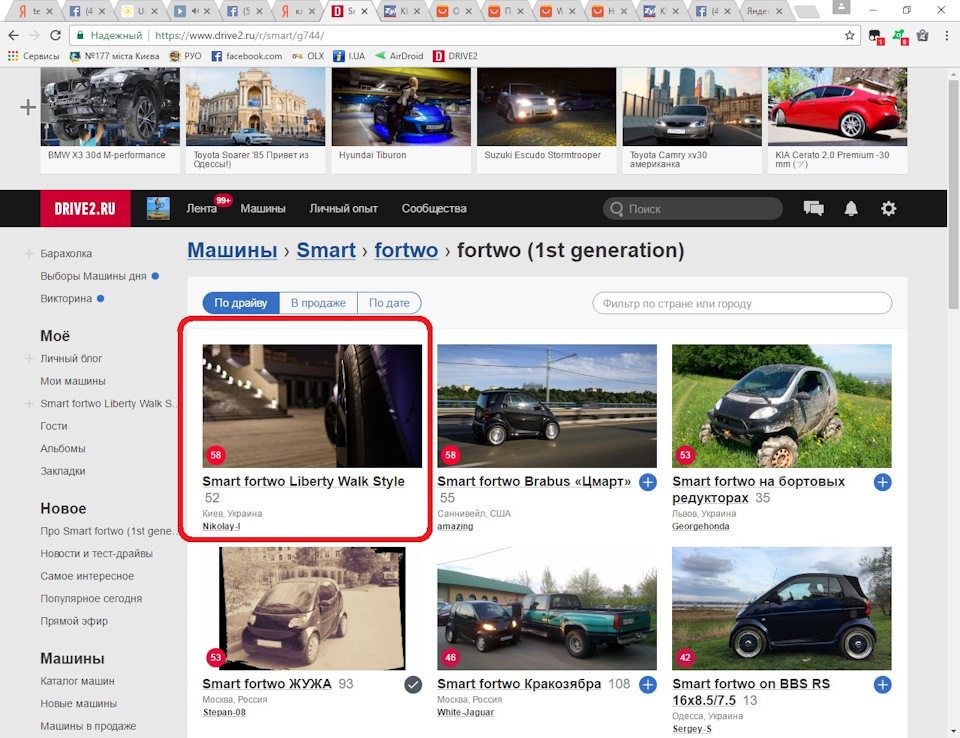Image resolution: width=960 pixels, height=738 pixels.
Task: Open Suzuki Escudo Stormtrooper thumbnail
Action: [x=546, y=107]
